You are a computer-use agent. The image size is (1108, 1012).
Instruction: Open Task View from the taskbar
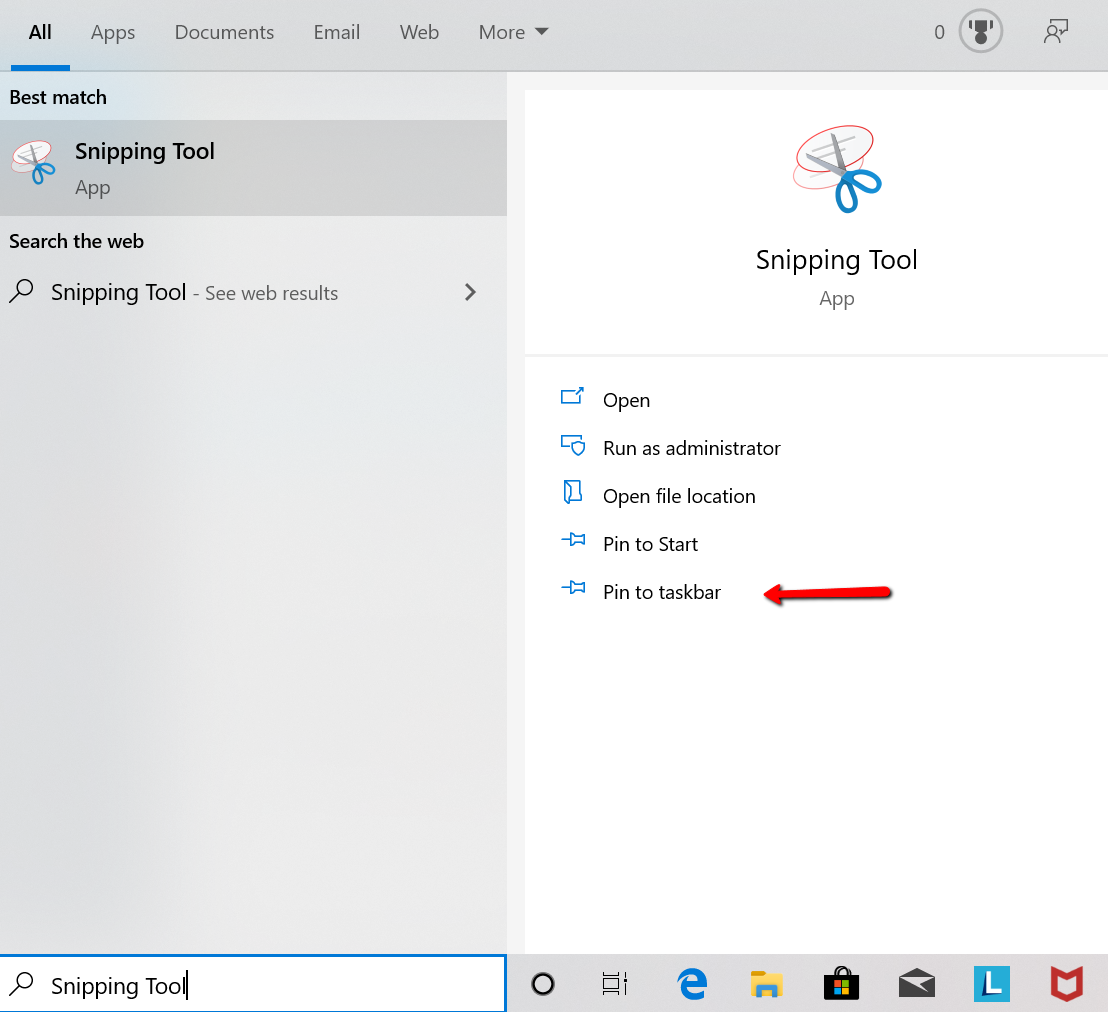click(x=614, y=984)
